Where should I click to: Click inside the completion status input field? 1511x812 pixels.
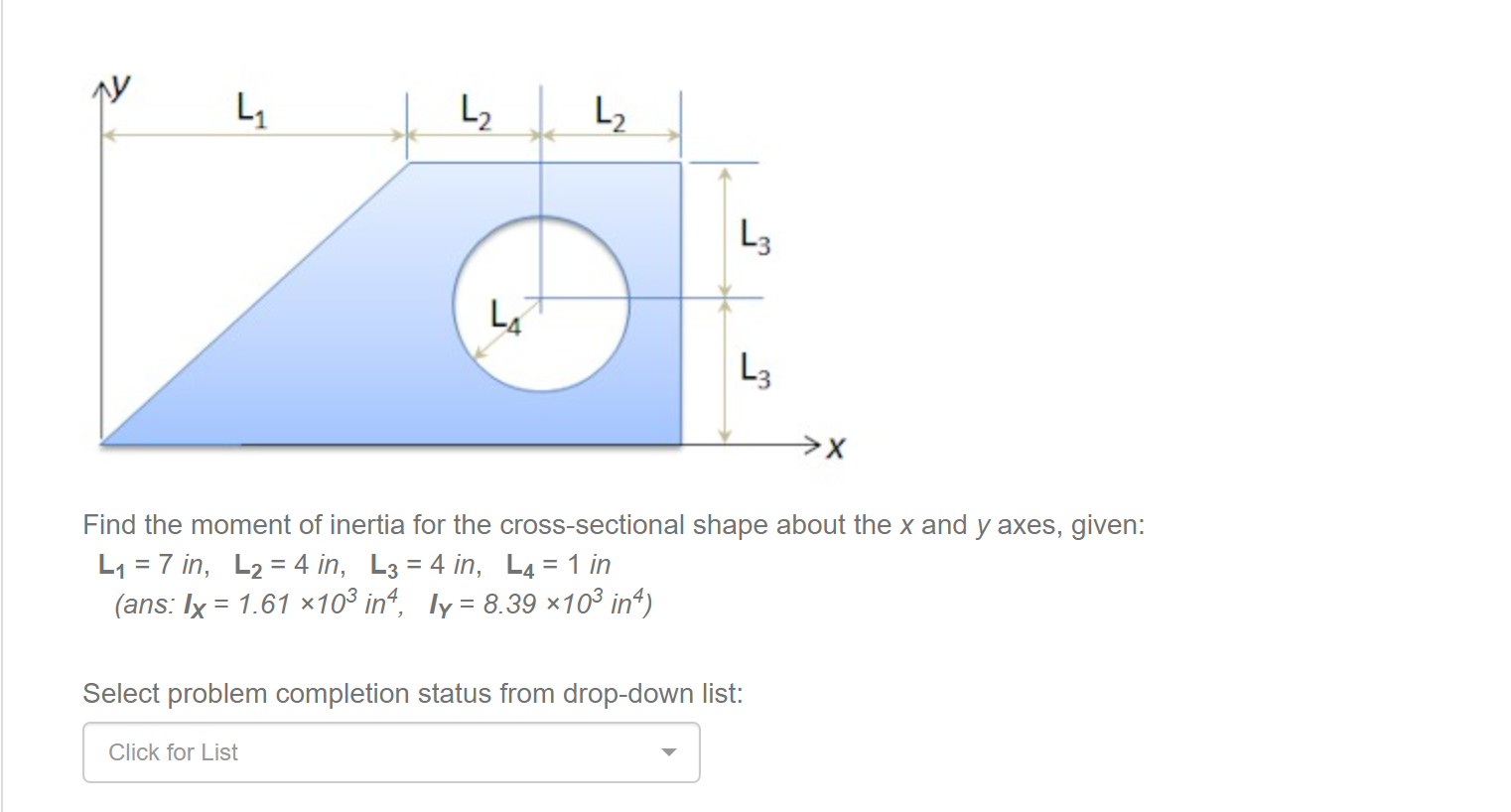pos(298,752)
